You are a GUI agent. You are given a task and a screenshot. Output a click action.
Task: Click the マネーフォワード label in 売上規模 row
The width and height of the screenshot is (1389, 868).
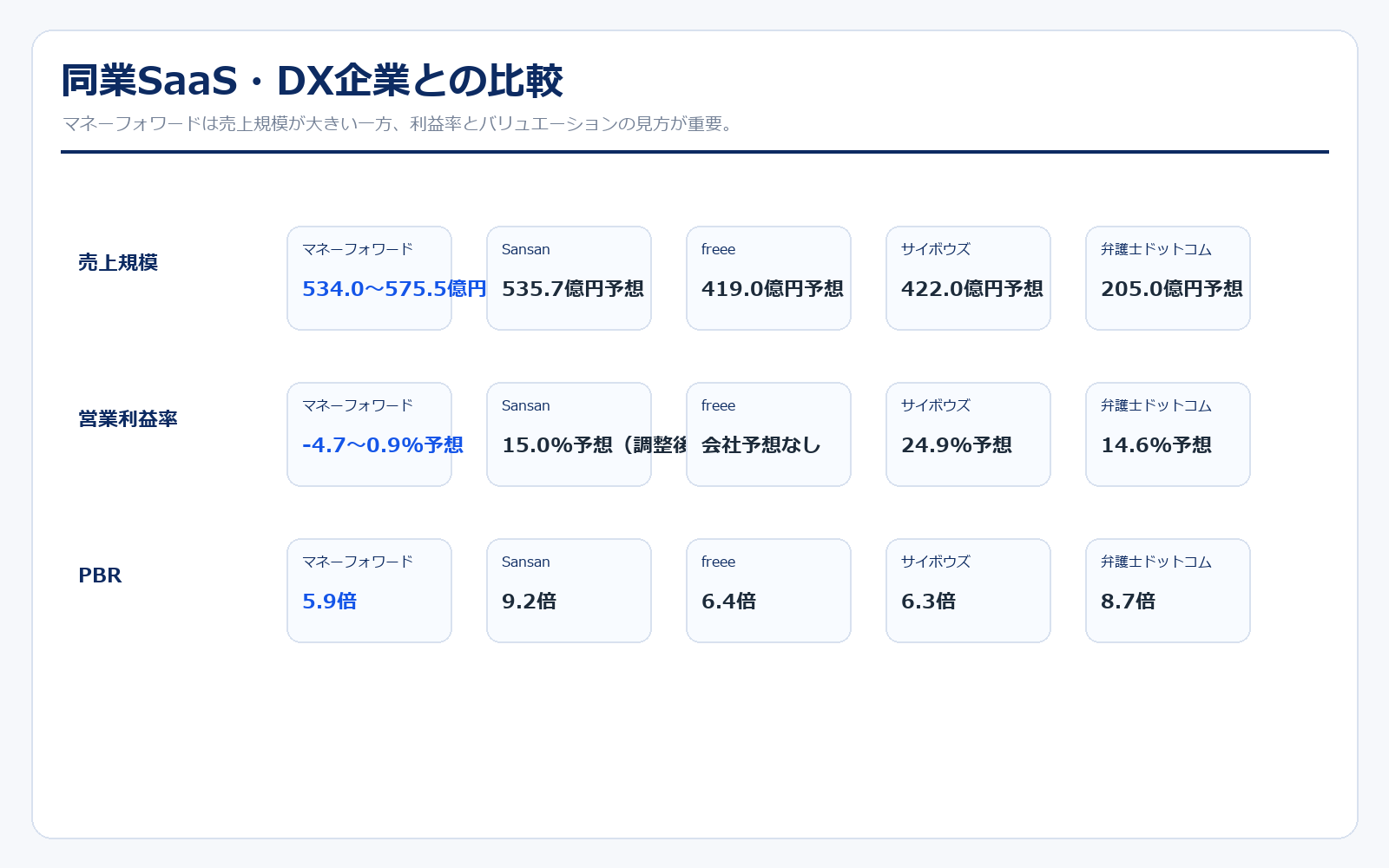point(358,249)
